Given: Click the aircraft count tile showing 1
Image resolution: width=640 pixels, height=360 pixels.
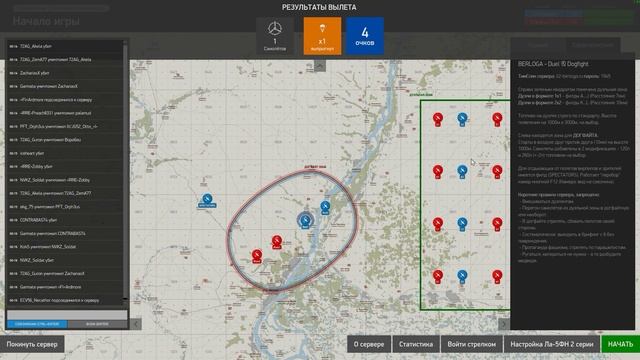Looking at the screenshot, I should pos(275,36).
